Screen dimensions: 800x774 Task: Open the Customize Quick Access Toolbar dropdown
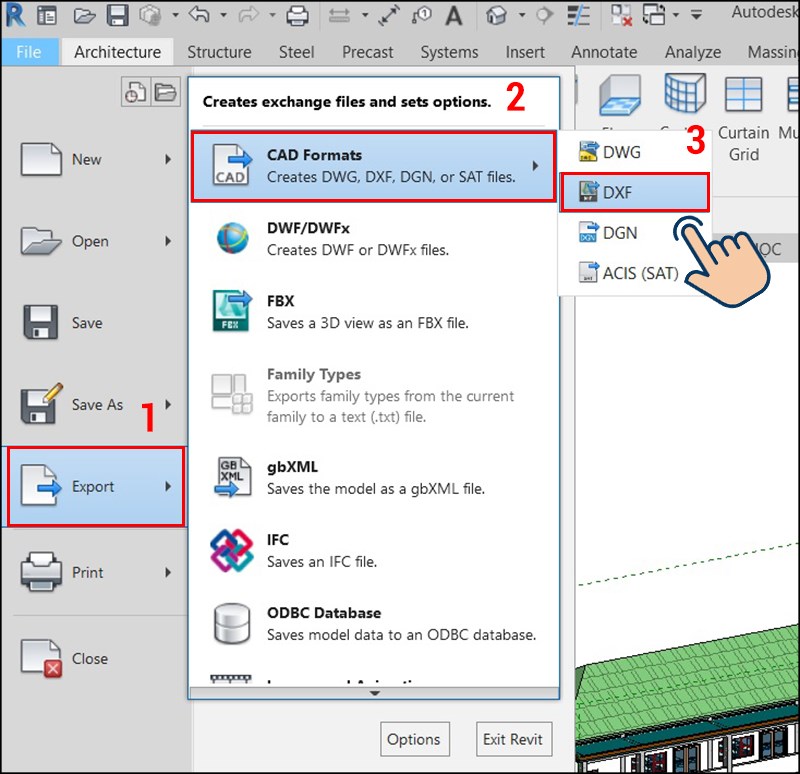pos(696,15)
